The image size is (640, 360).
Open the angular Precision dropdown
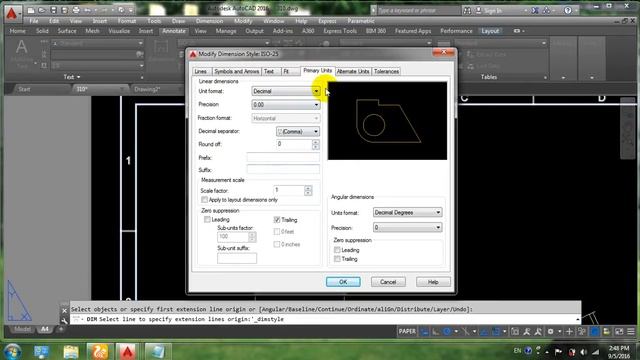(x=407, y=227)
